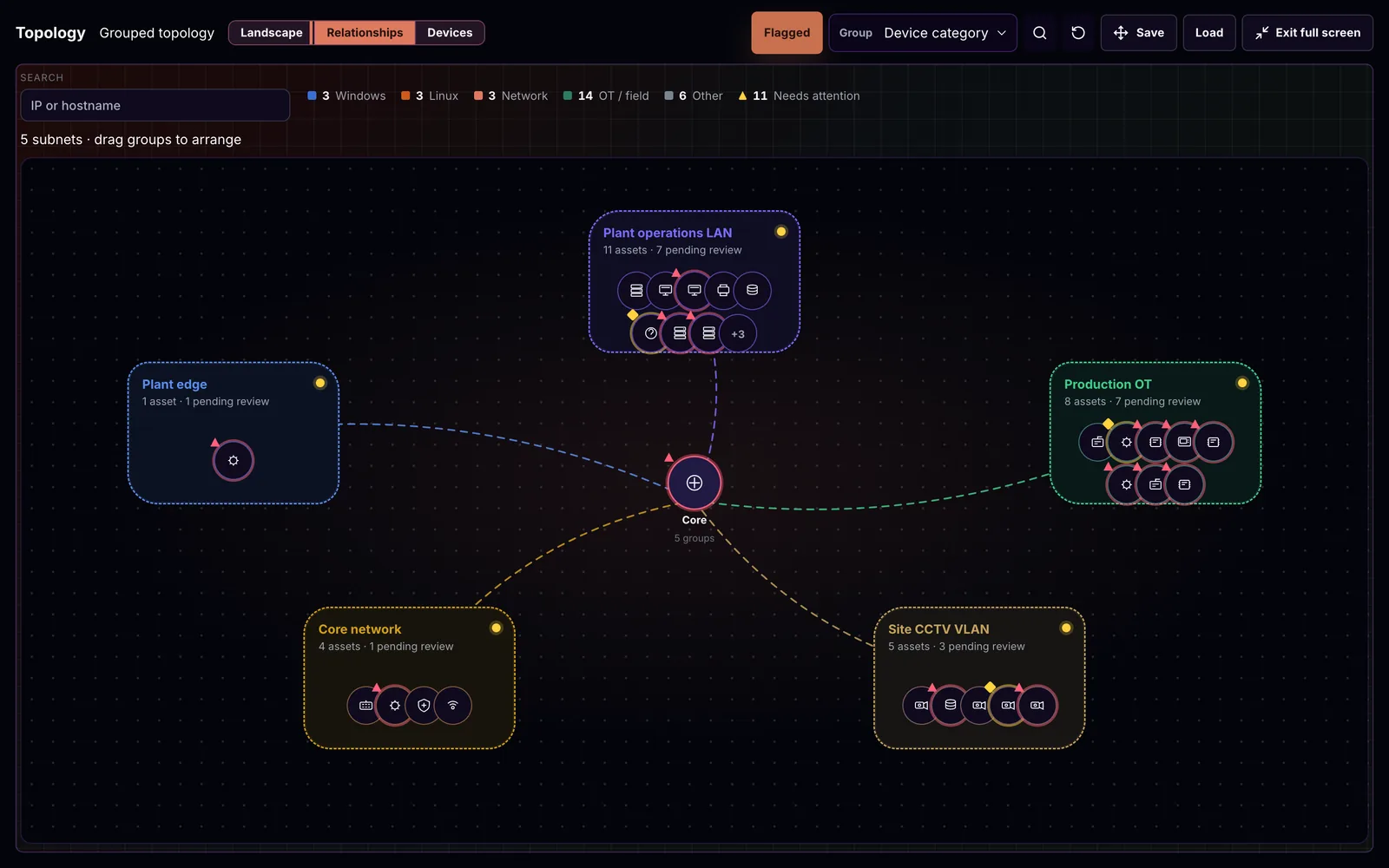Image resolution: width=1389 pixels, height=868 pixels.
Task: Click the Site CCTV VLAN group title
Action: click(938, 628)
